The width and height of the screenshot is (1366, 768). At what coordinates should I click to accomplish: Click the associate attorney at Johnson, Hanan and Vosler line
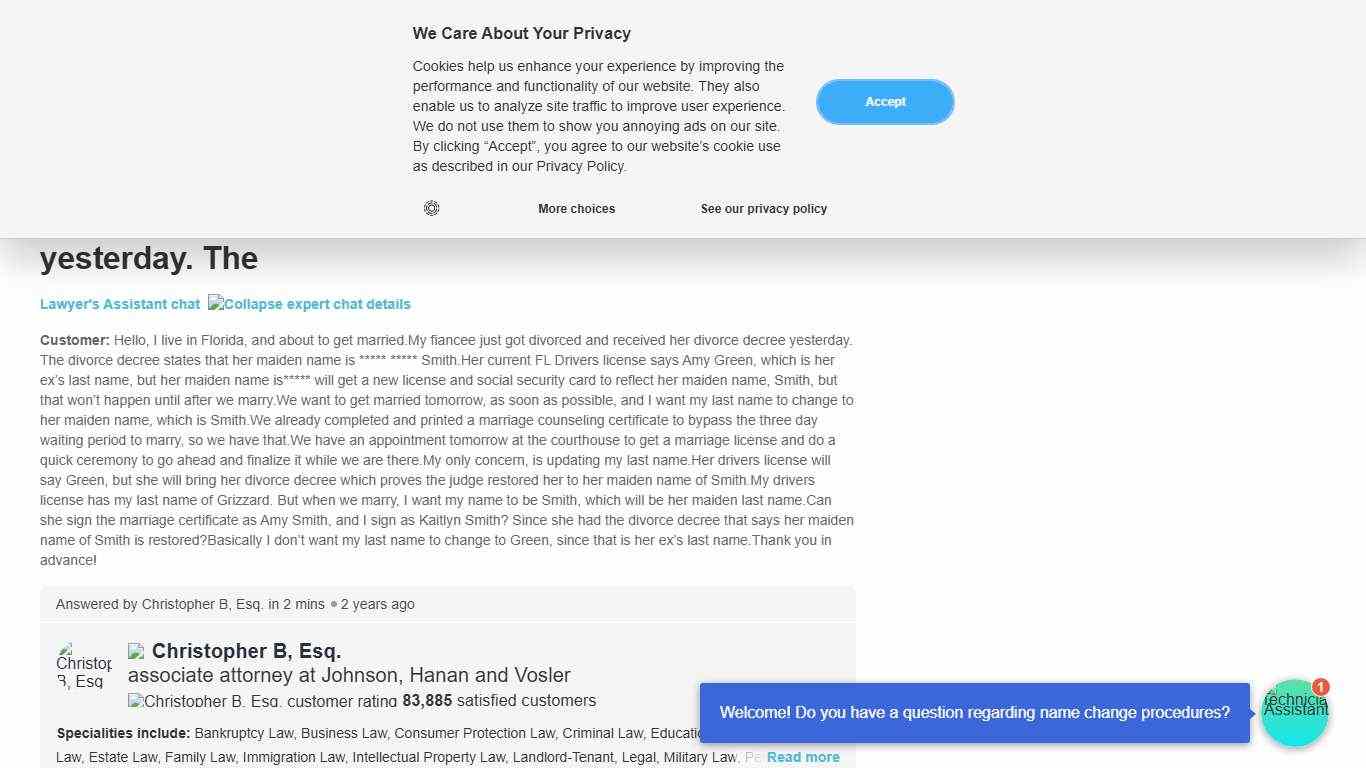click(x=349, y=675)
